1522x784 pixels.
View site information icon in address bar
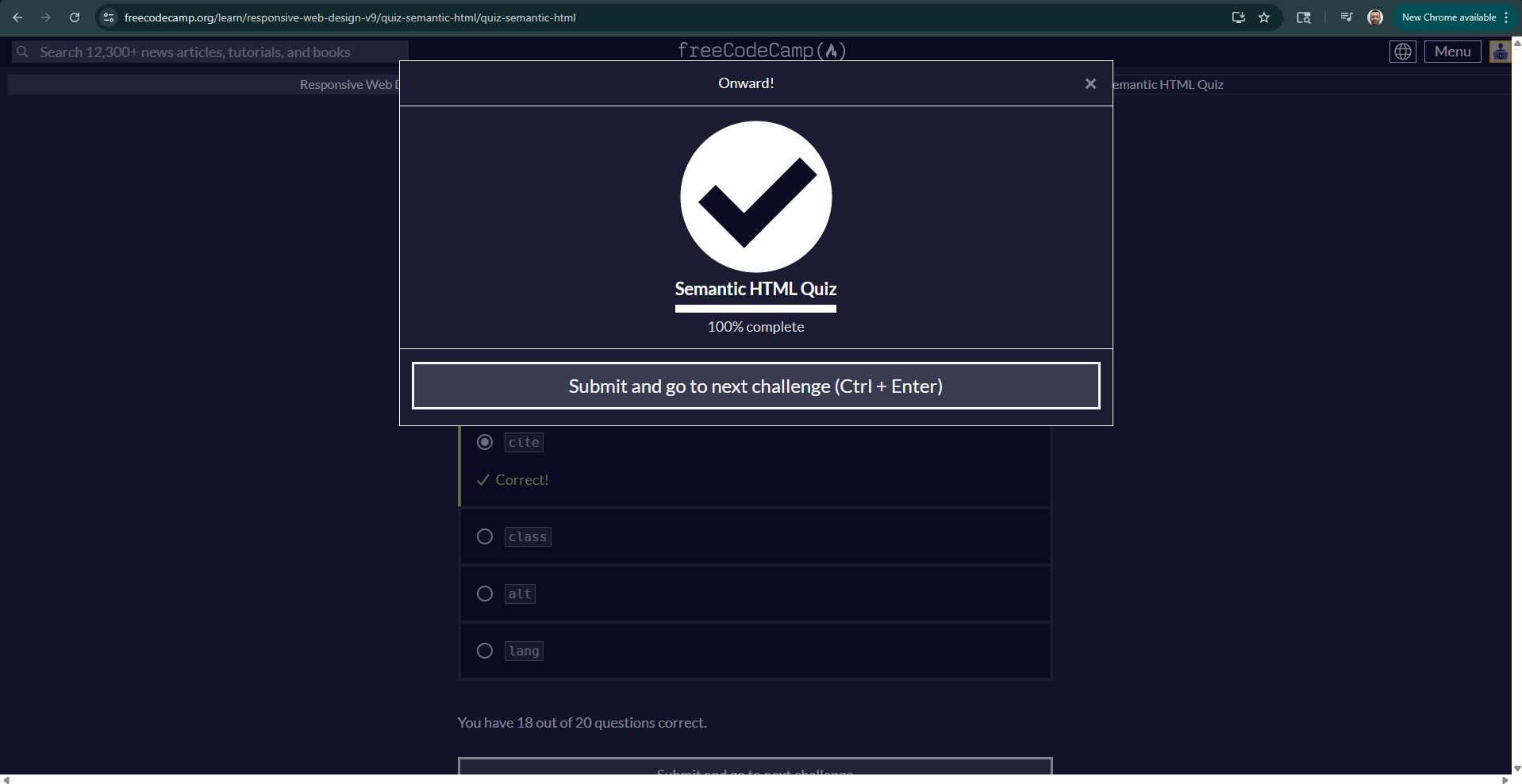[109, 17]
